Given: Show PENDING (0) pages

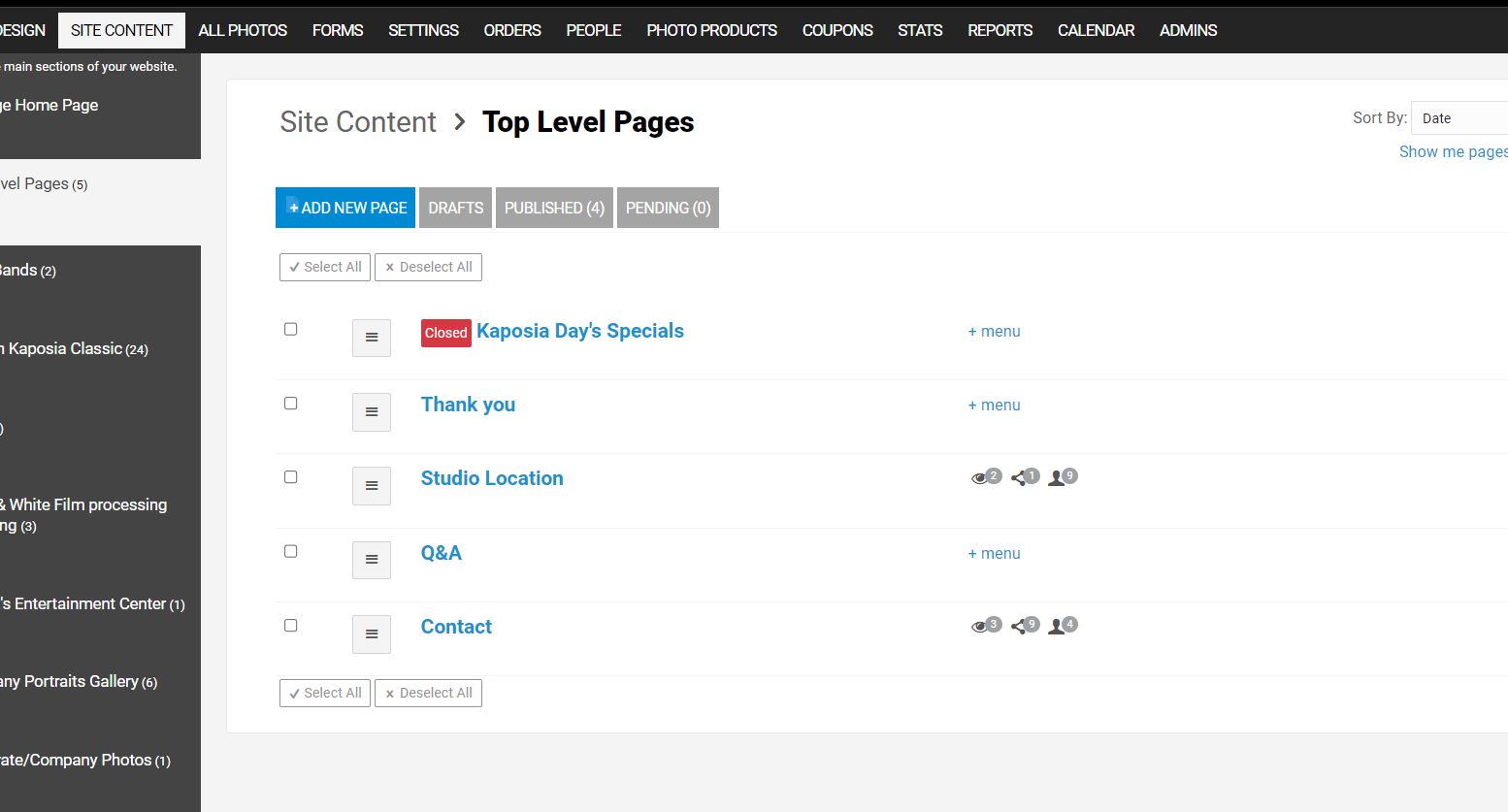Looking at the screenshot, I should coord(668,208).
